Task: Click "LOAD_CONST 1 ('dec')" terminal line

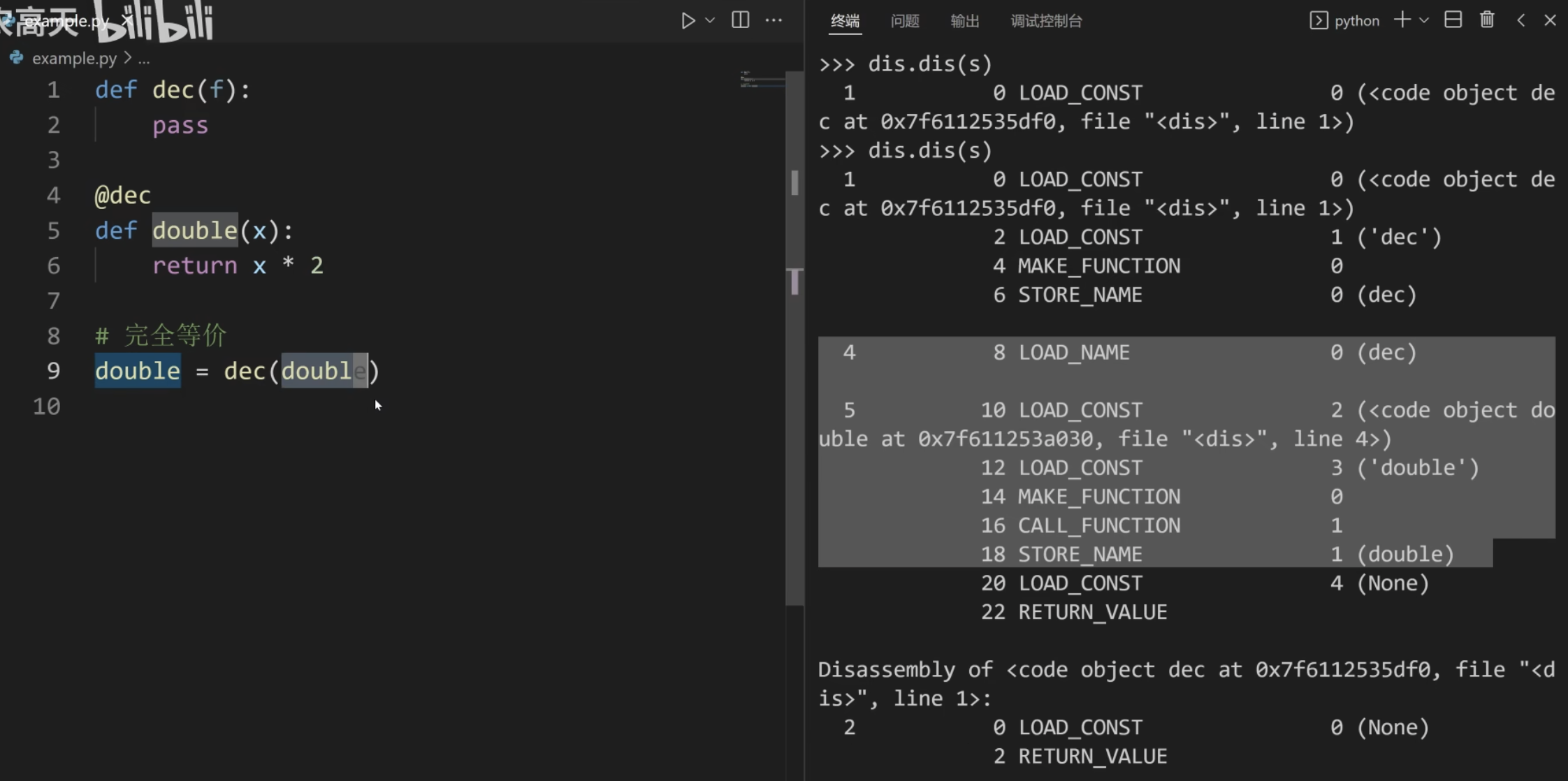Action: click(x=1217, y=238)
